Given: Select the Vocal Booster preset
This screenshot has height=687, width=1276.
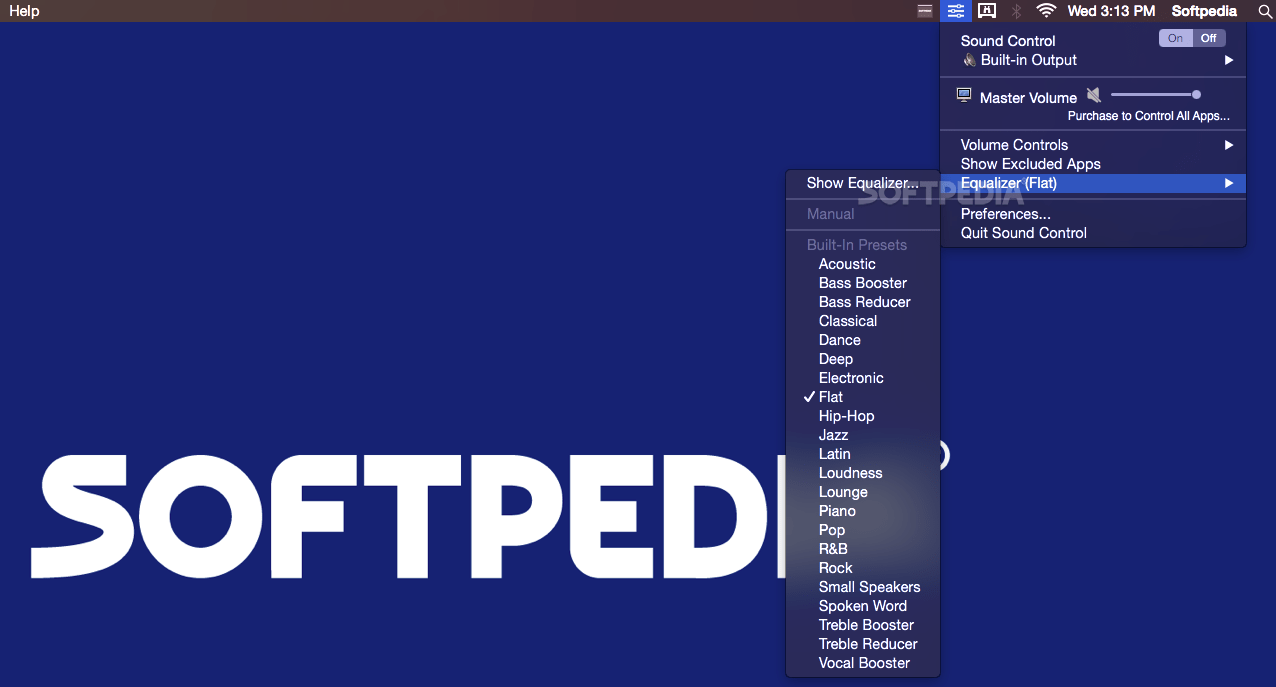Looking at the screenshot, I should coord(864,663).
